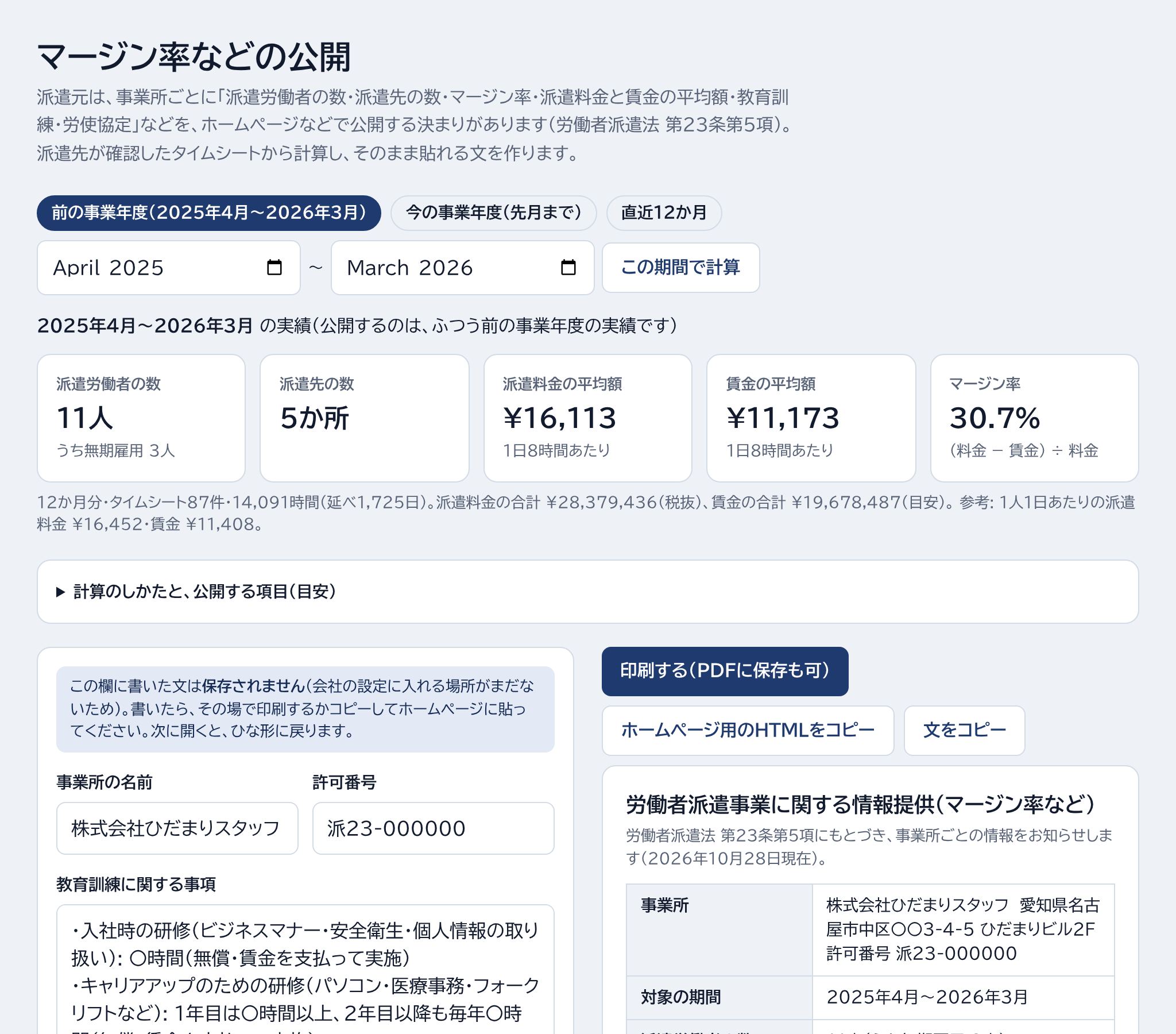Click preview cell 株式会社ひだまりスタッフ 愛知県名古屋市 address
Screen dimensions: 1176x1034
point(963,929)
